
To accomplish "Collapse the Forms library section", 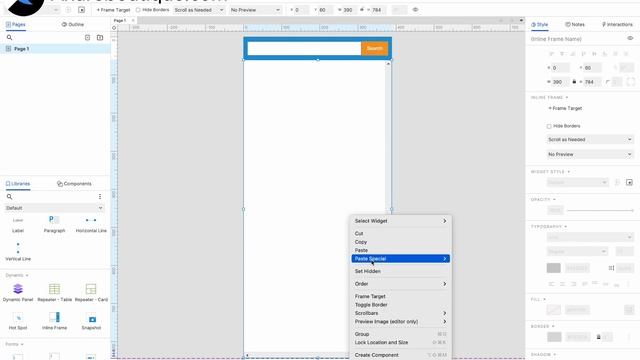I will pyautogui.click(x=14, y=344).
